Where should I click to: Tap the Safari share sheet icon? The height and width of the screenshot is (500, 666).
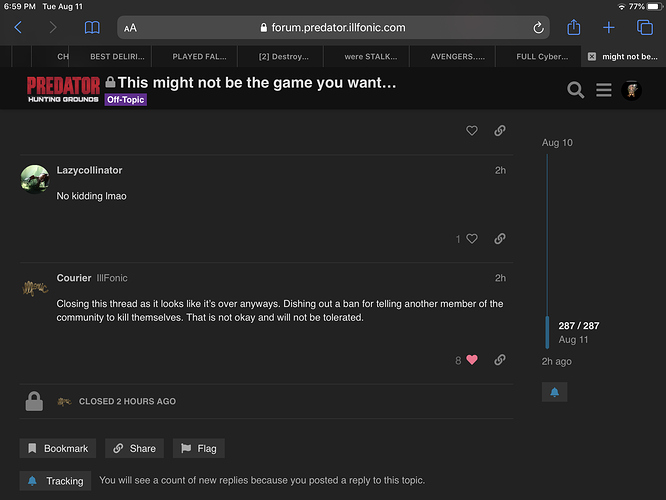[573, 28]
